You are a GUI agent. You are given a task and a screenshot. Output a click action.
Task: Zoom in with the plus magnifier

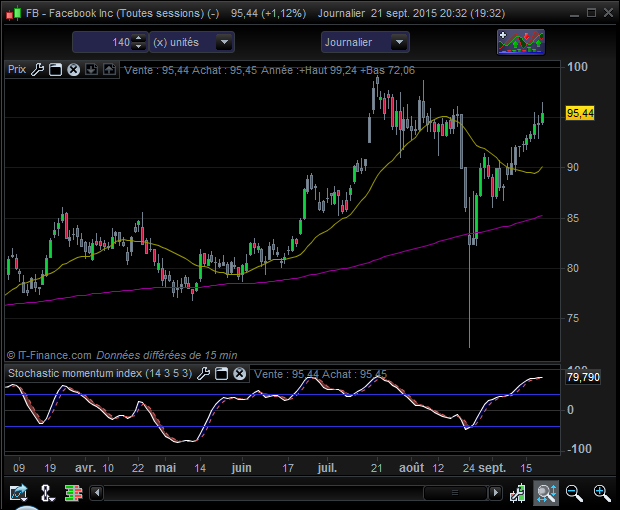point(602,492)
